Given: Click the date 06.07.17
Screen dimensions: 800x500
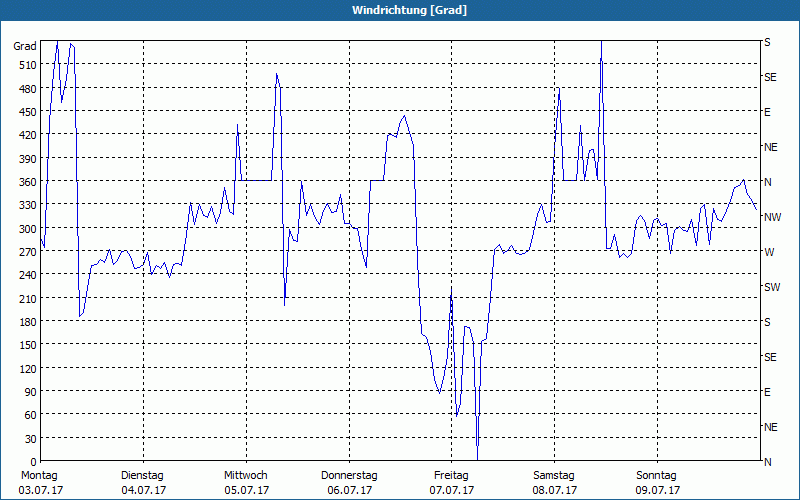Looking at the screenshot, I should pos(349,490).
